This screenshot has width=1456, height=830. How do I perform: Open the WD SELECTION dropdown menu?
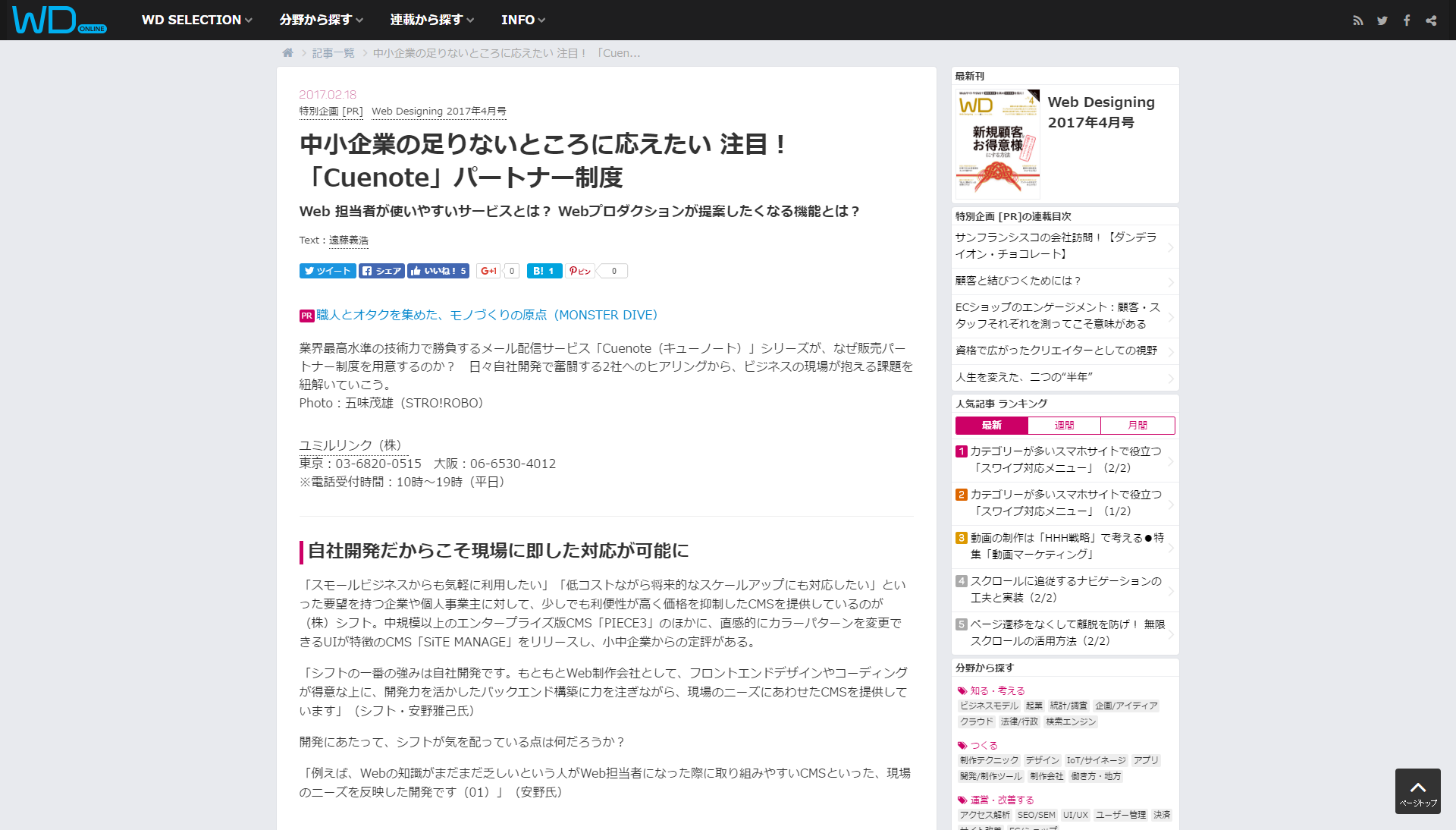(x=196, y=20)
